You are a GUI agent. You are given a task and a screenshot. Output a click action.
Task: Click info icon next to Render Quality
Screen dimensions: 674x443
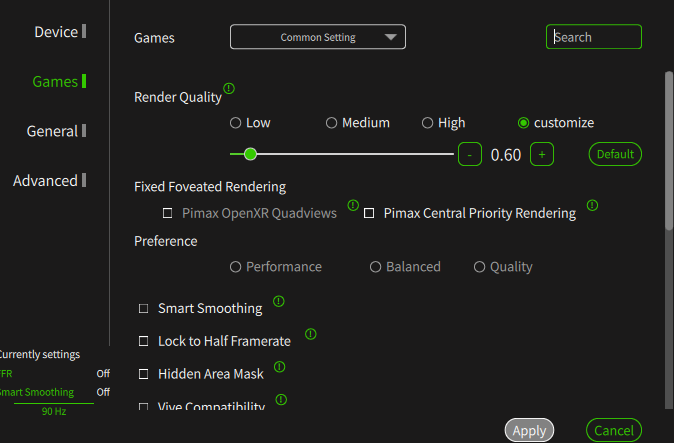229,89
